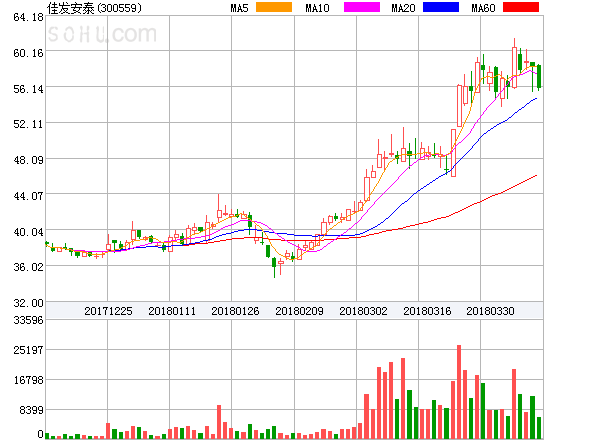
Task: Click the 20180111 date label
Action: 172,311
